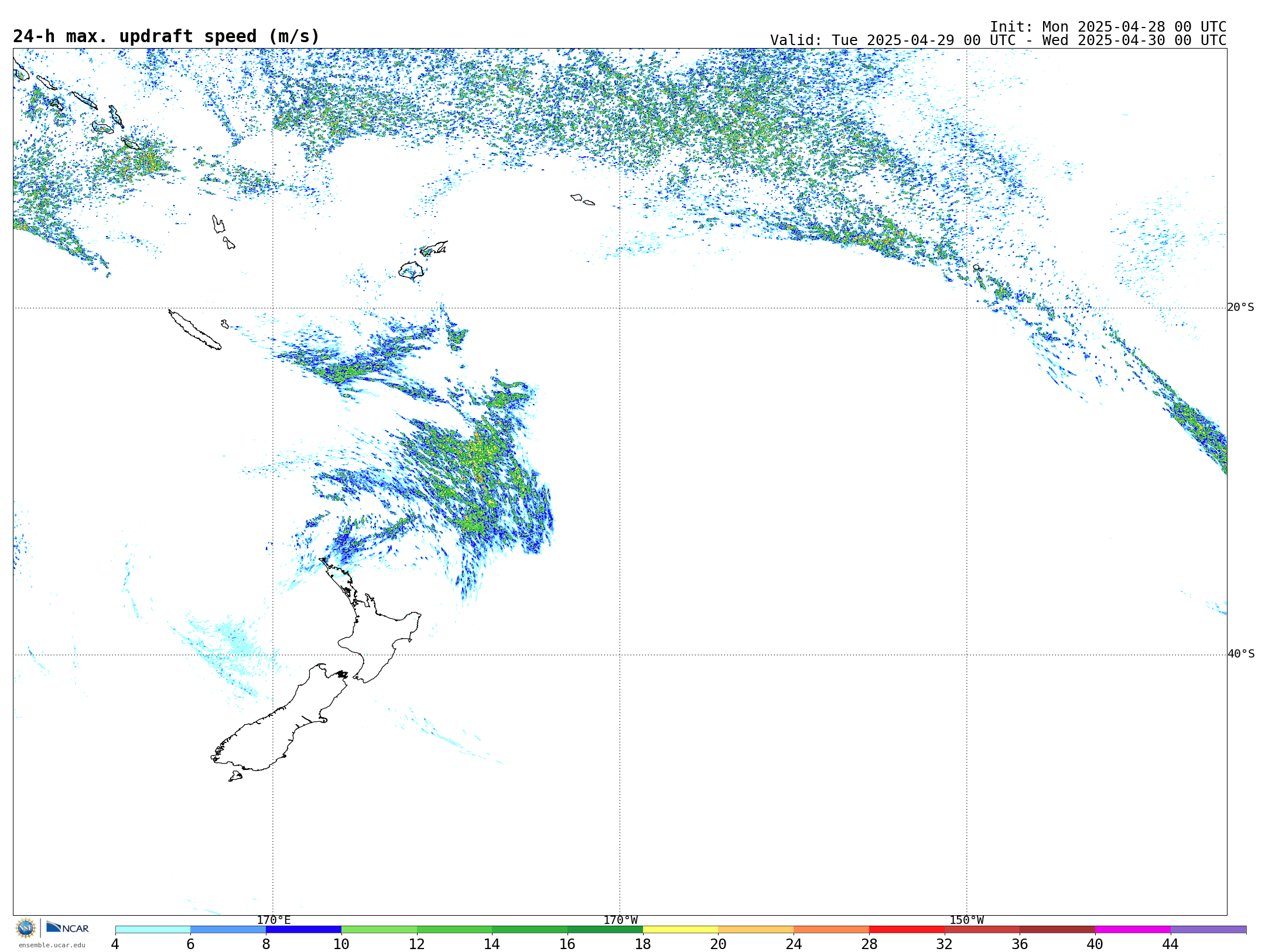The width and height of the screenshot is (1265, 952).
Task: Click the colorbar tick label 6
Action: [x=190, y=944]
